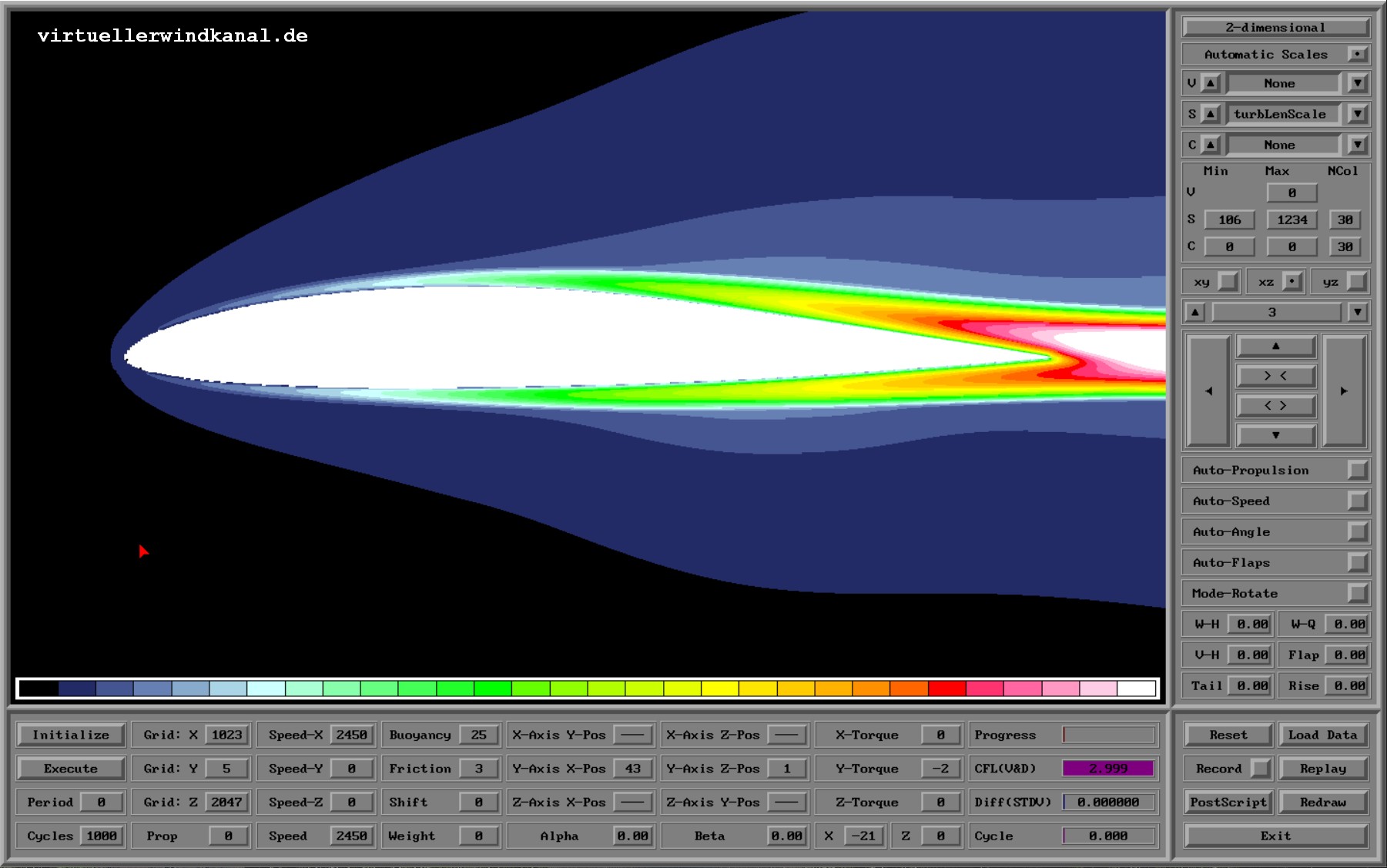
Task: Click the 2-dimensional mode button
Action: pos(1275,27)
